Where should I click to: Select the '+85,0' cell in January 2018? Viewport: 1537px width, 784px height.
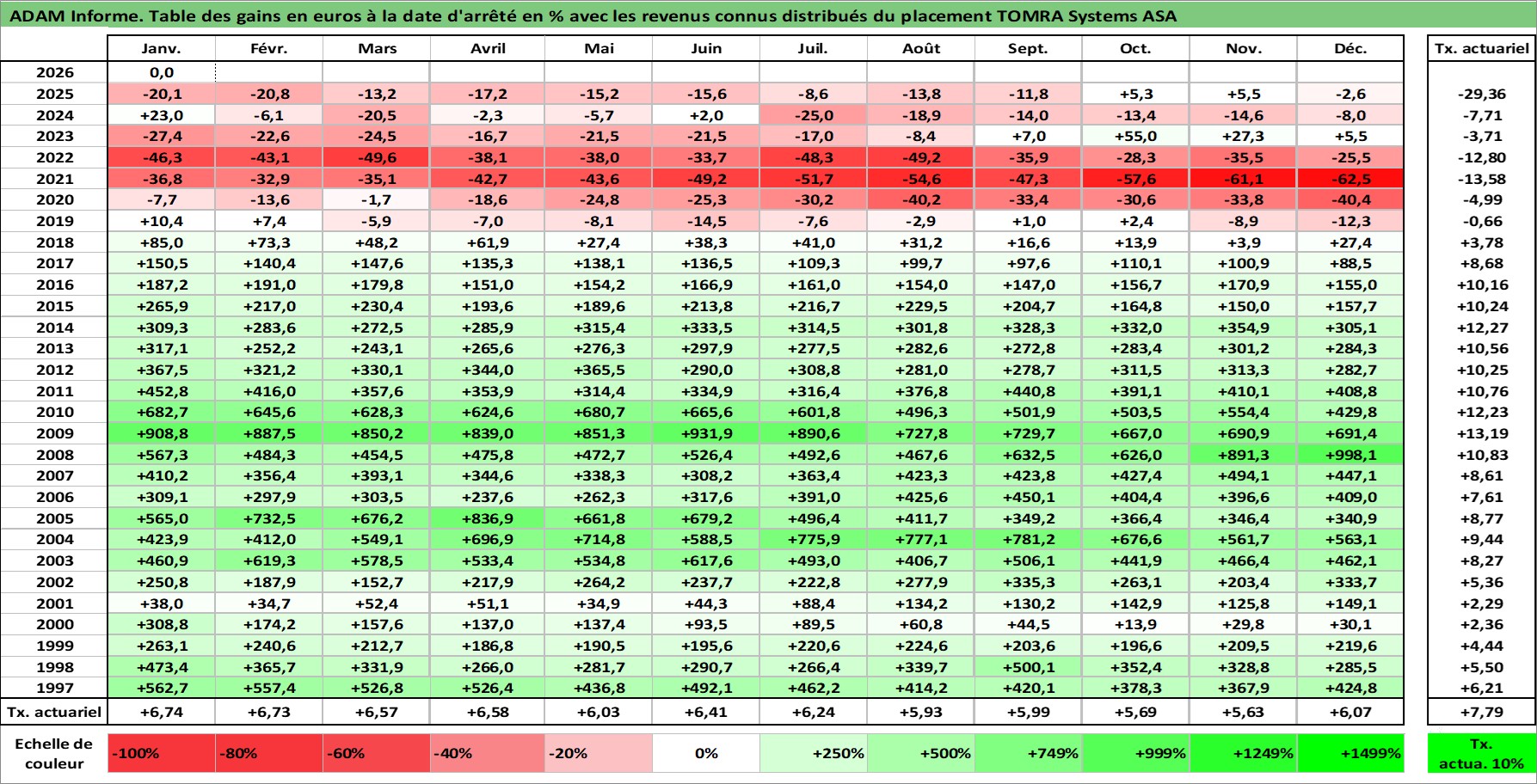162,242
